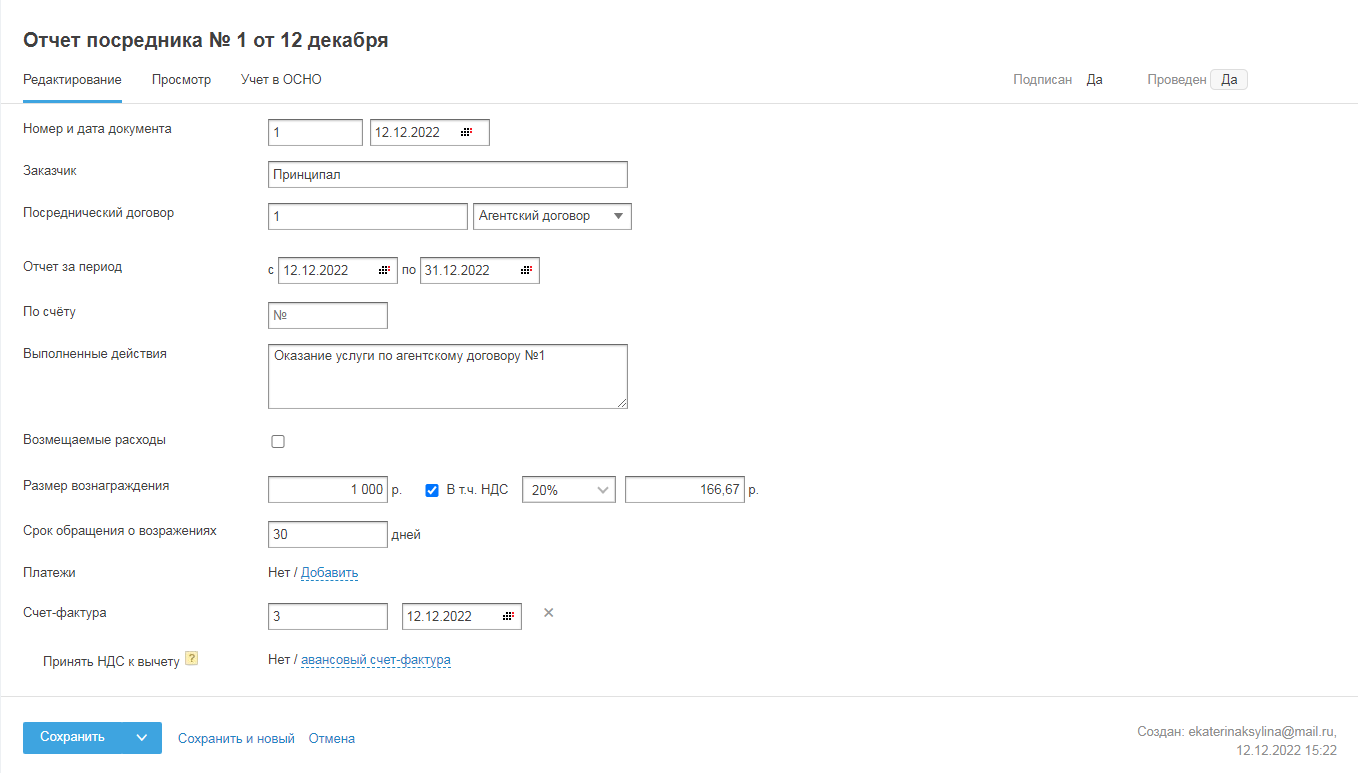Open calendar picker for document date
The height and width of the screenshot is (773, 1358).
(x=466, y=132)
